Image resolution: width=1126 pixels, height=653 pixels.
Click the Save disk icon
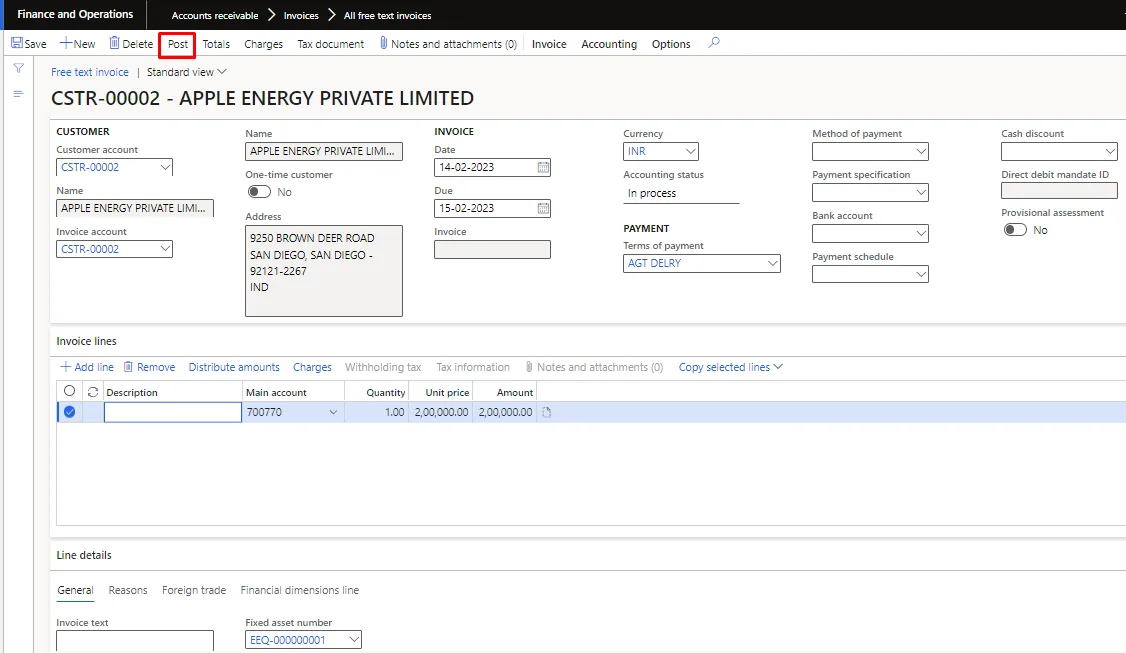17,43
